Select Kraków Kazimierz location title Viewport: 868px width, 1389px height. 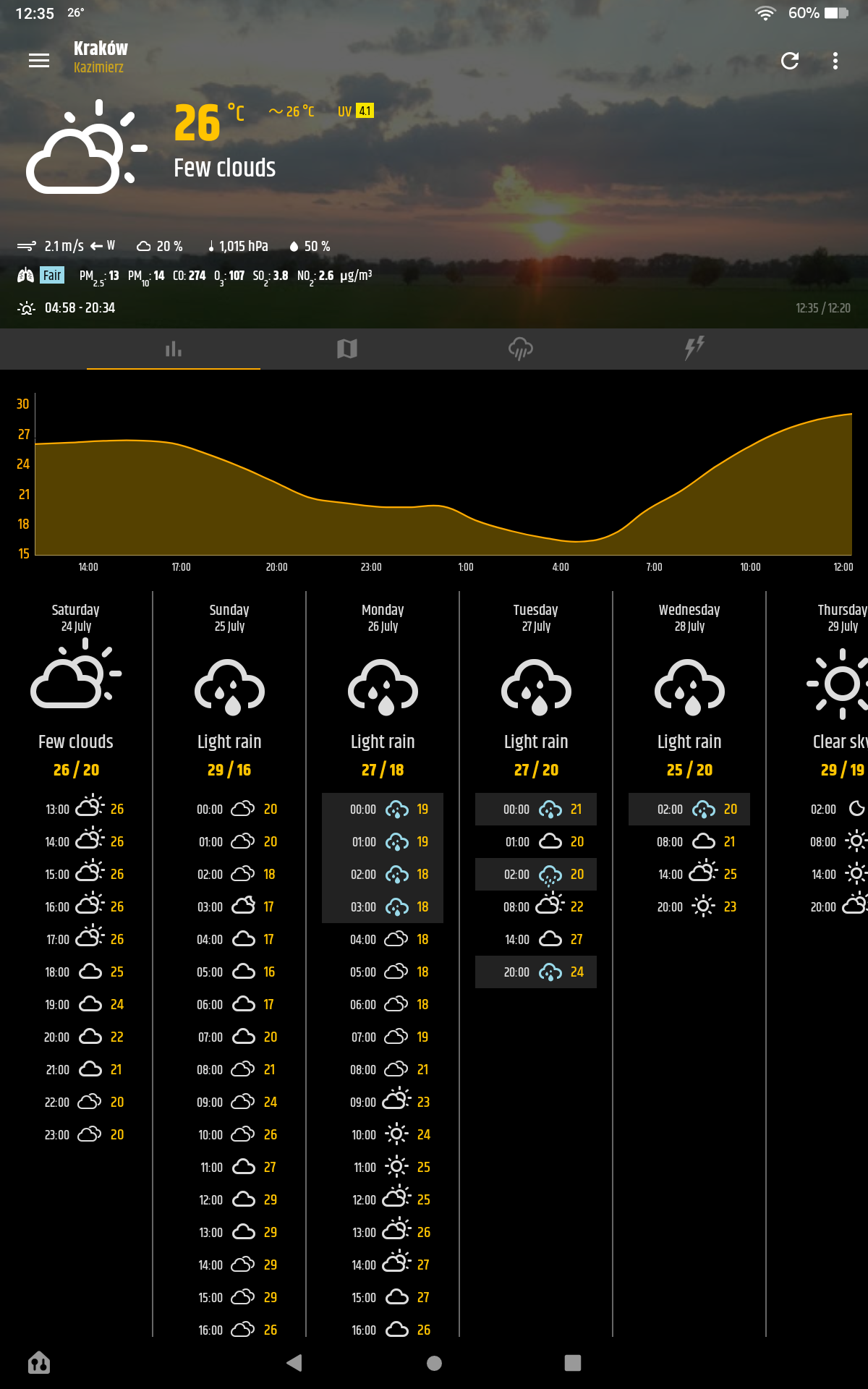click(101, 56)
